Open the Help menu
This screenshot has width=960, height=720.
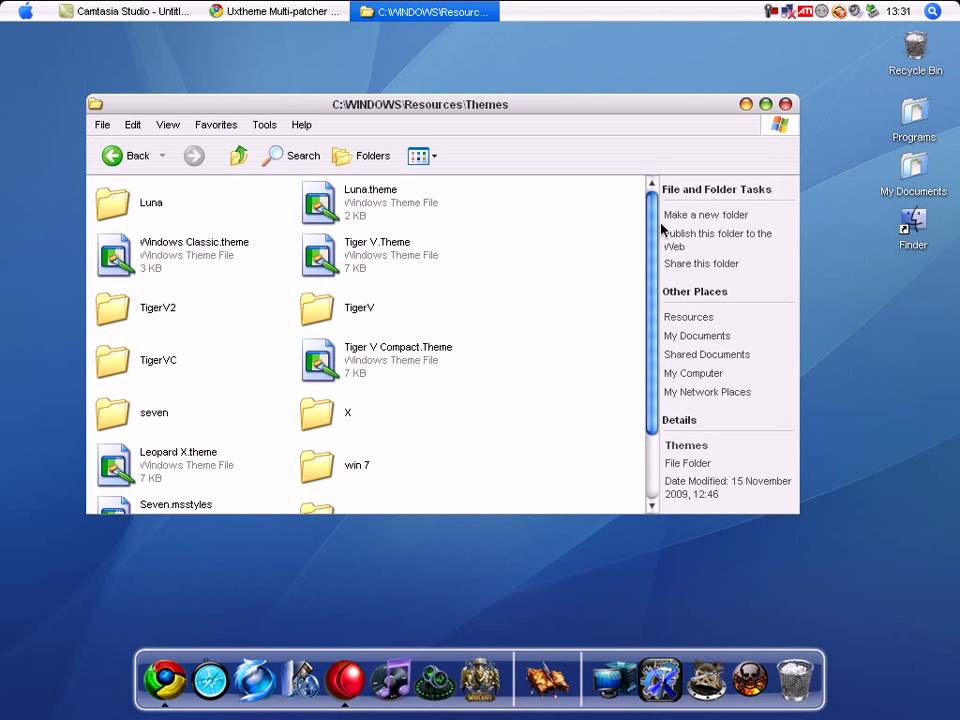[x=301, y=125]
